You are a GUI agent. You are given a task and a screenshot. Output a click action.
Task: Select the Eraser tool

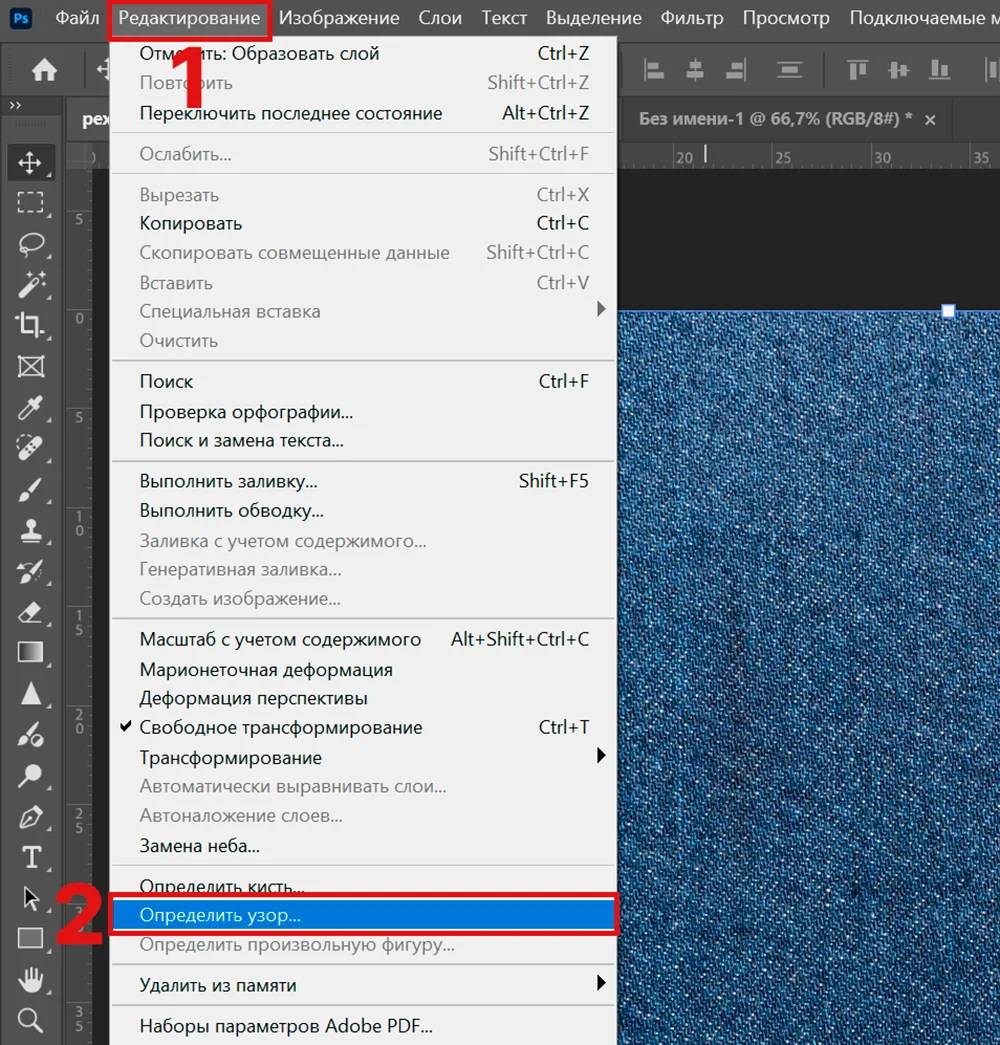(x=30, y=612)
